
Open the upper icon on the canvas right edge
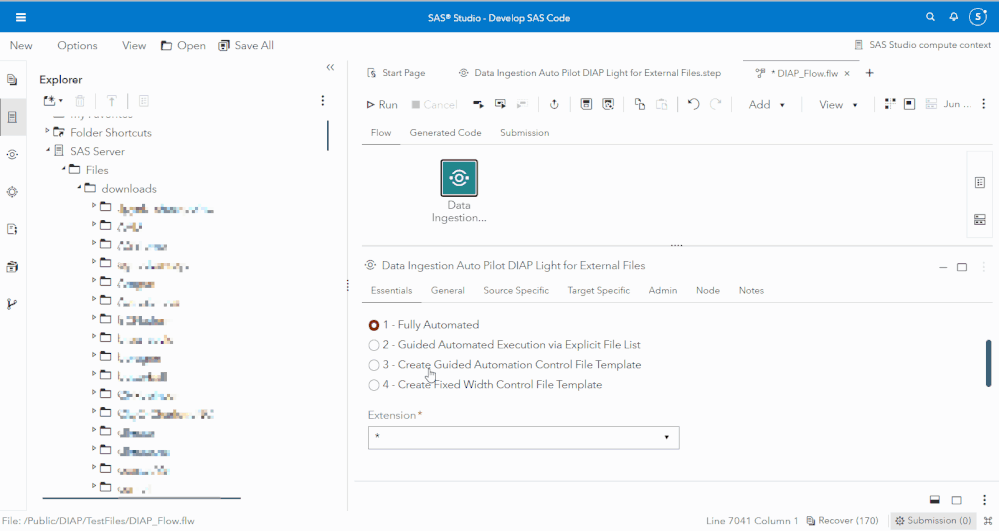(x=980, y=183)
